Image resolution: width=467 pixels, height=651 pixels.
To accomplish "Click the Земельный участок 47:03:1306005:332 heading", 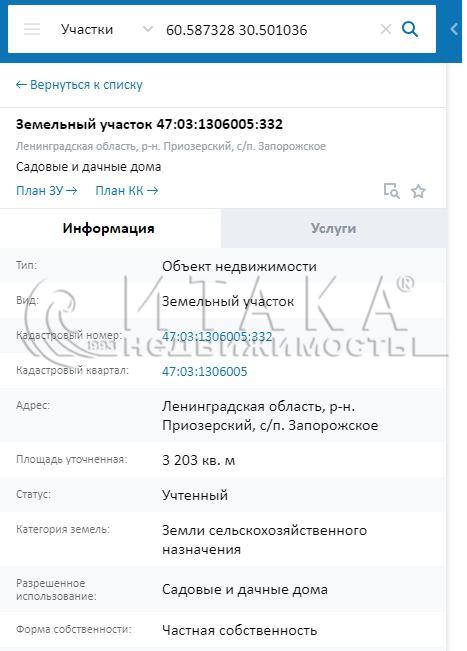I will 149,124.
